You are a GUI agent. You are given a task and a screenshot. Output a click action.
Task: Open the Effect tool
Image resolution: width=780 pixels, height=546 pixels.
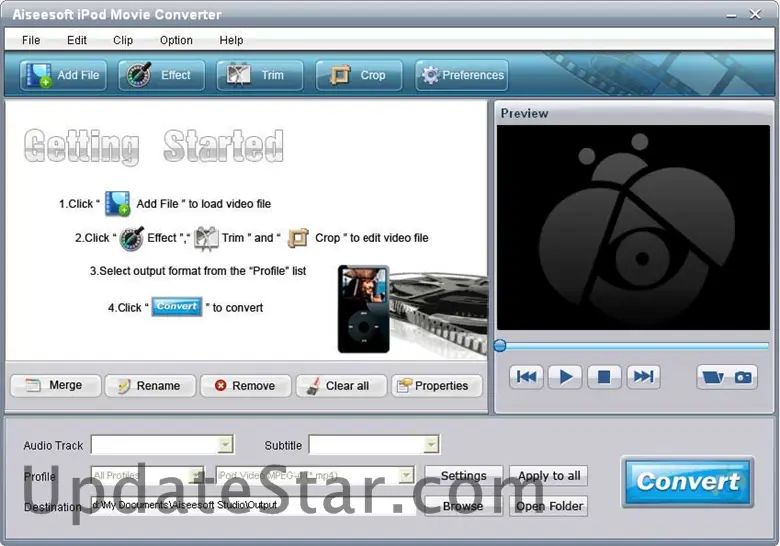click(162, 76)
